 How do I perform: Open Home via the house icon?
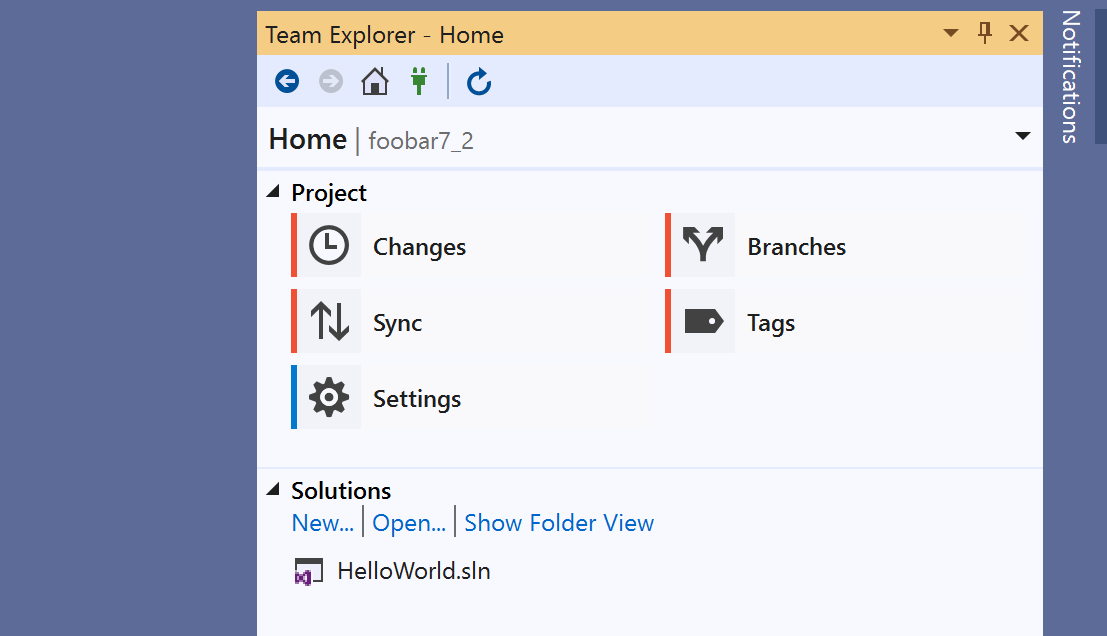[x=375, y=81]
